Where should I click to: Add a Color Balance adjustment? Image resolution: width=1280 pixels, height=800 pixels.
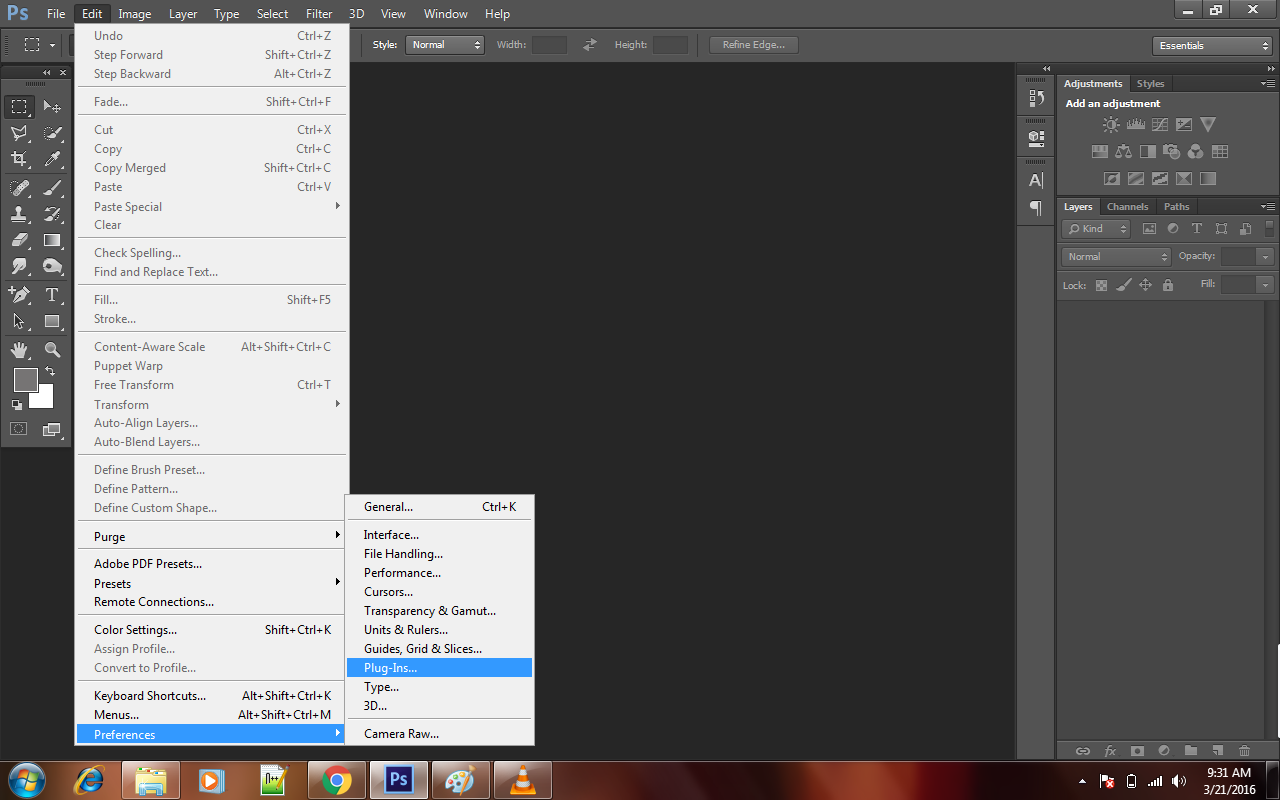pos(1123,152)
